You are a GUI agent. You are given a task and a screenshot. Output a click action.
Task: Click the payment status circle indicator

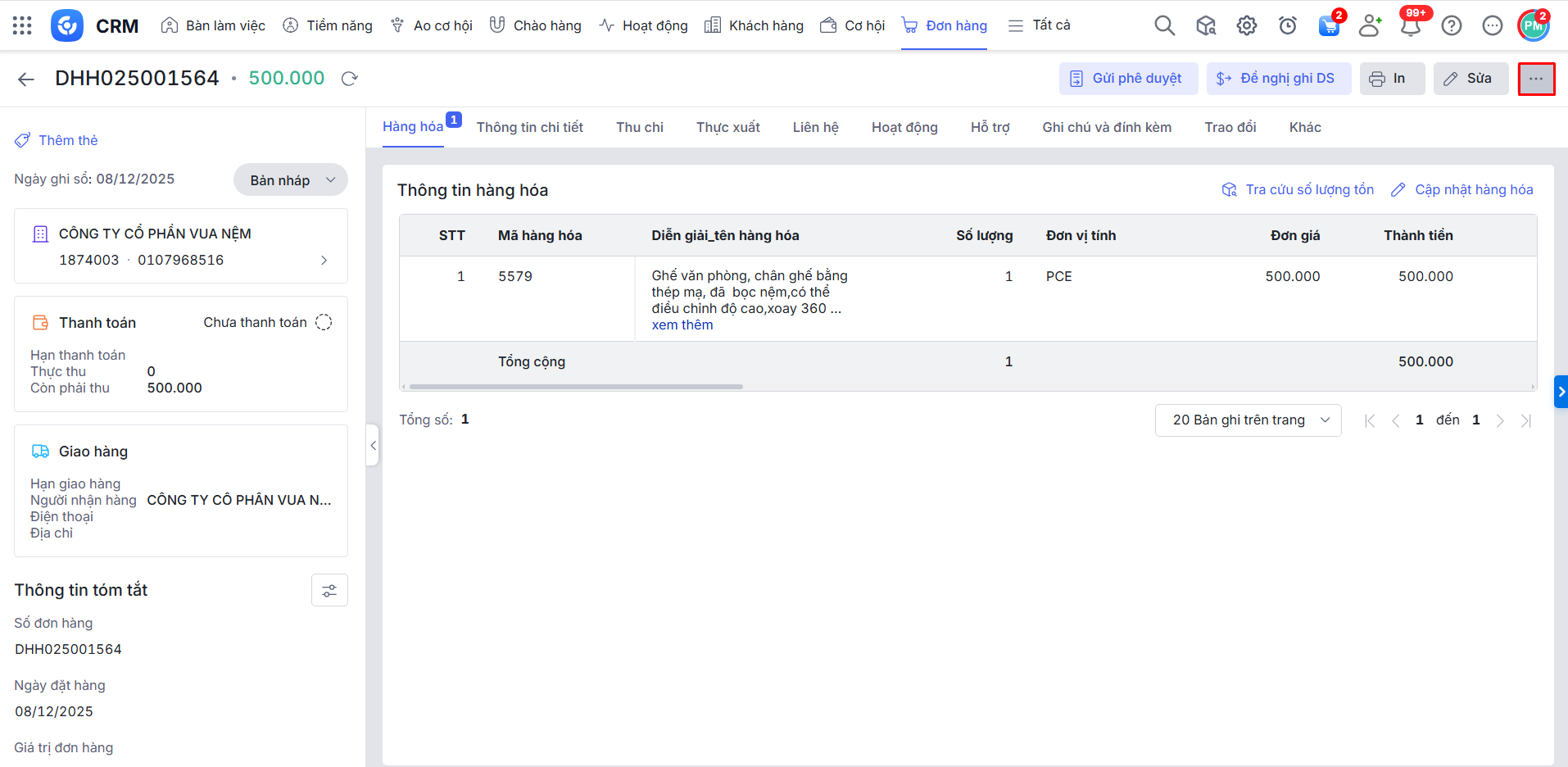click(x=324, y=322)
